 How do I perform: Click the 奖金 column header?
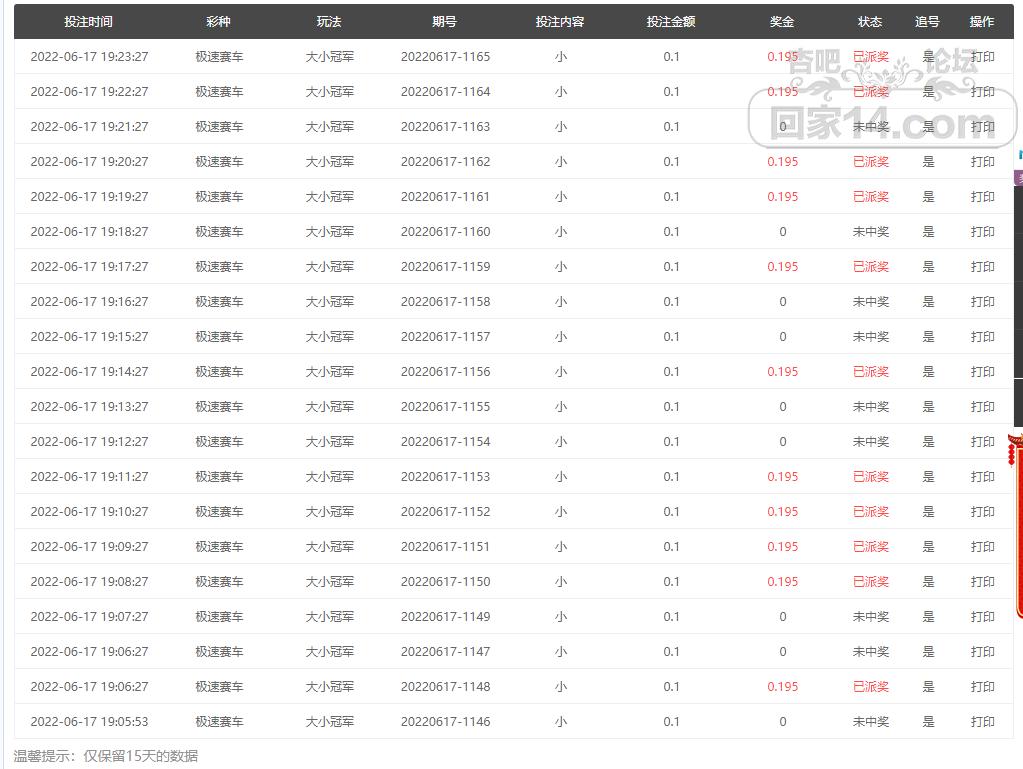(782, 22)
